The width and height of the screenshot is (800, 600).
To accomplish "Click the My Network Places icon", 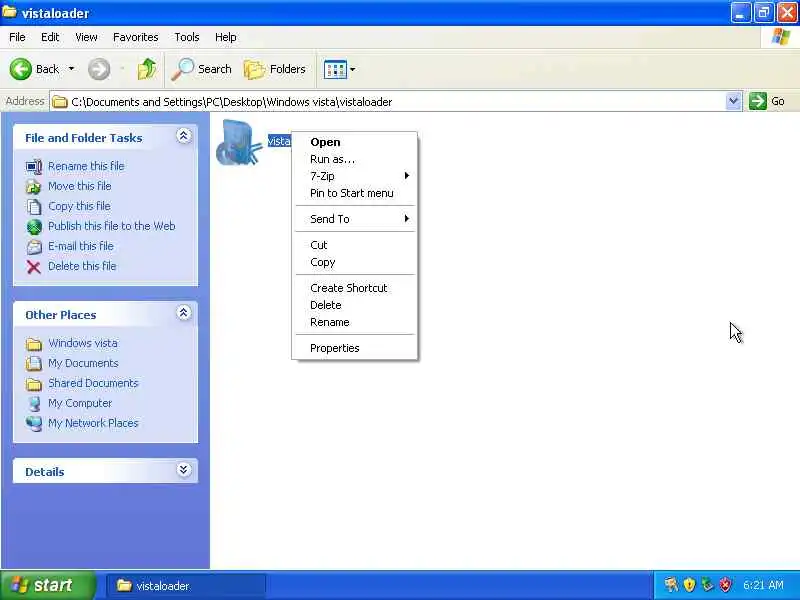I will tap(34, 423).
